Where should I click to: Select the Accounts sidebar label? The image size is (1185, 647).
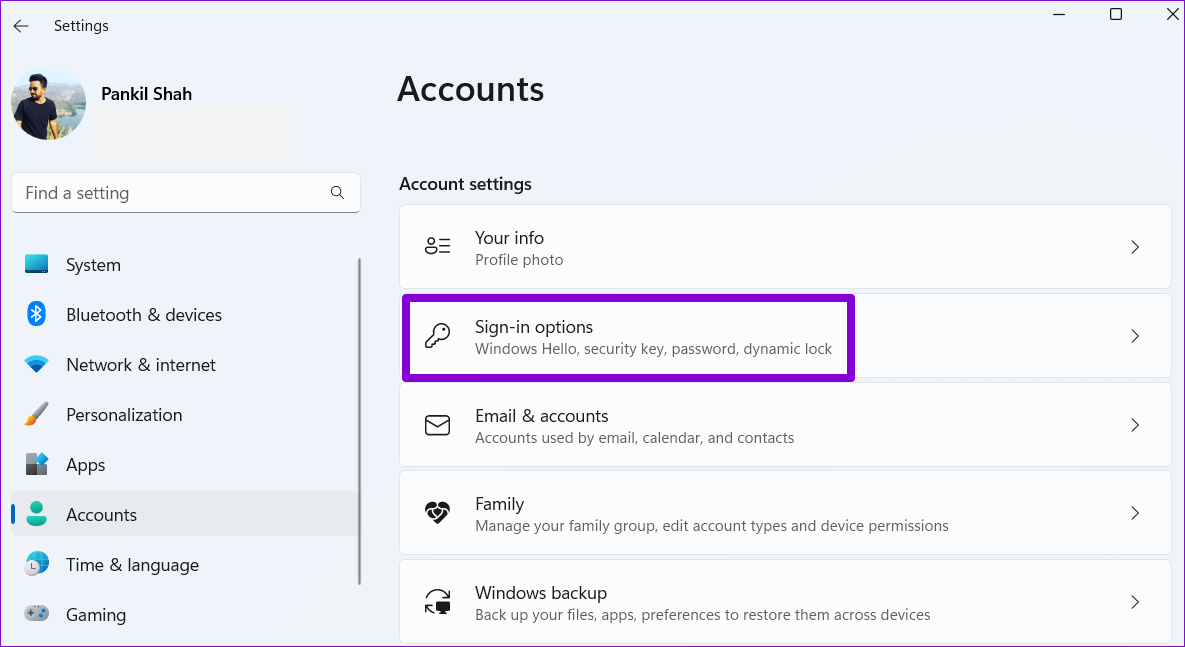tap(101, 515)
